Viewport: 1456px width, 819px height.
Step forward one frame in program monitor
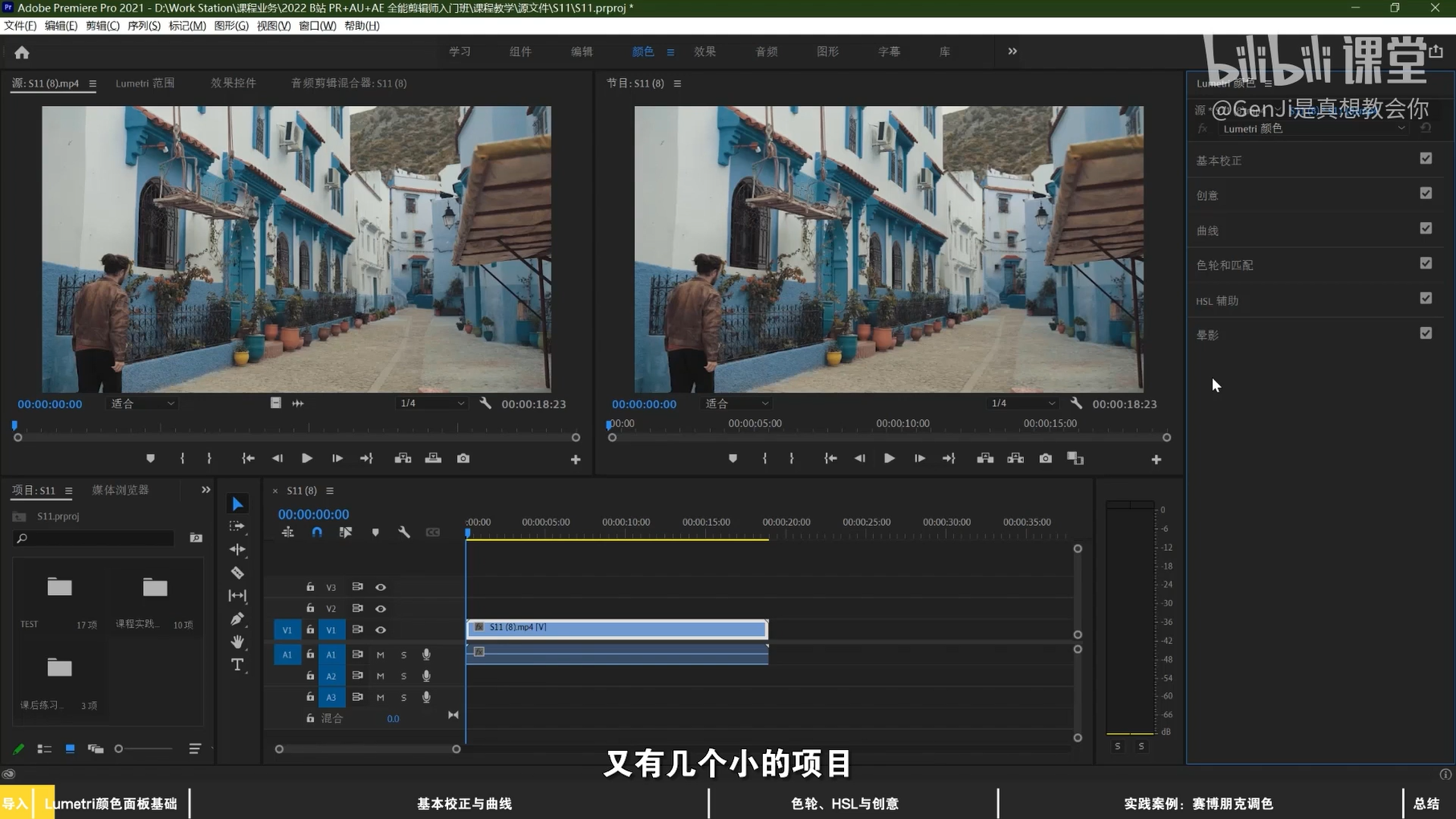(x=920, y=458)
